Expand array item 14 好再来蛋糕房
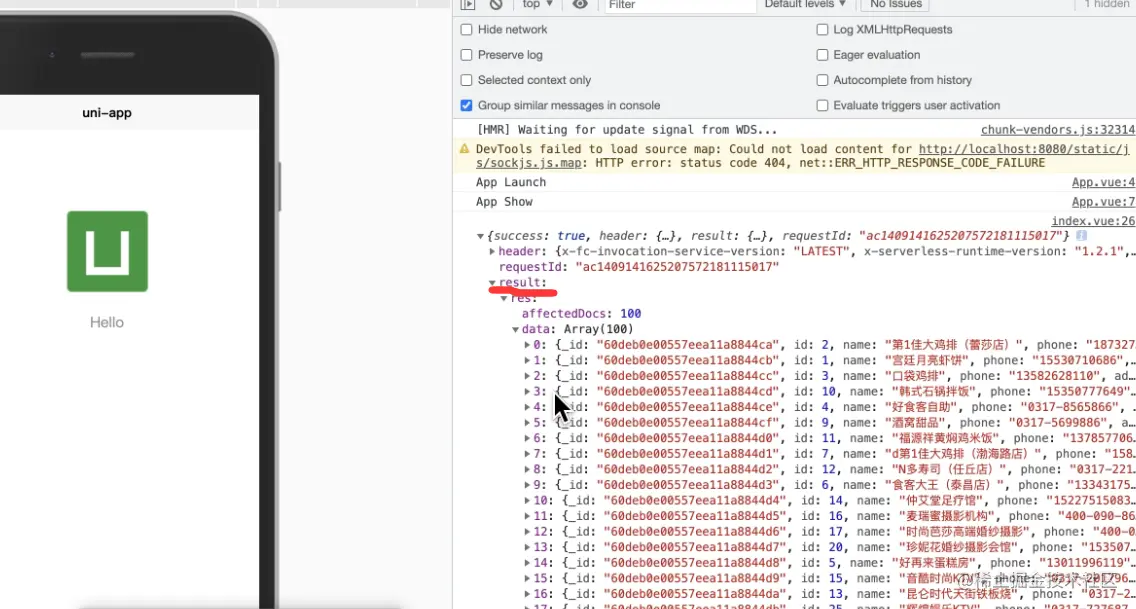 527,563
